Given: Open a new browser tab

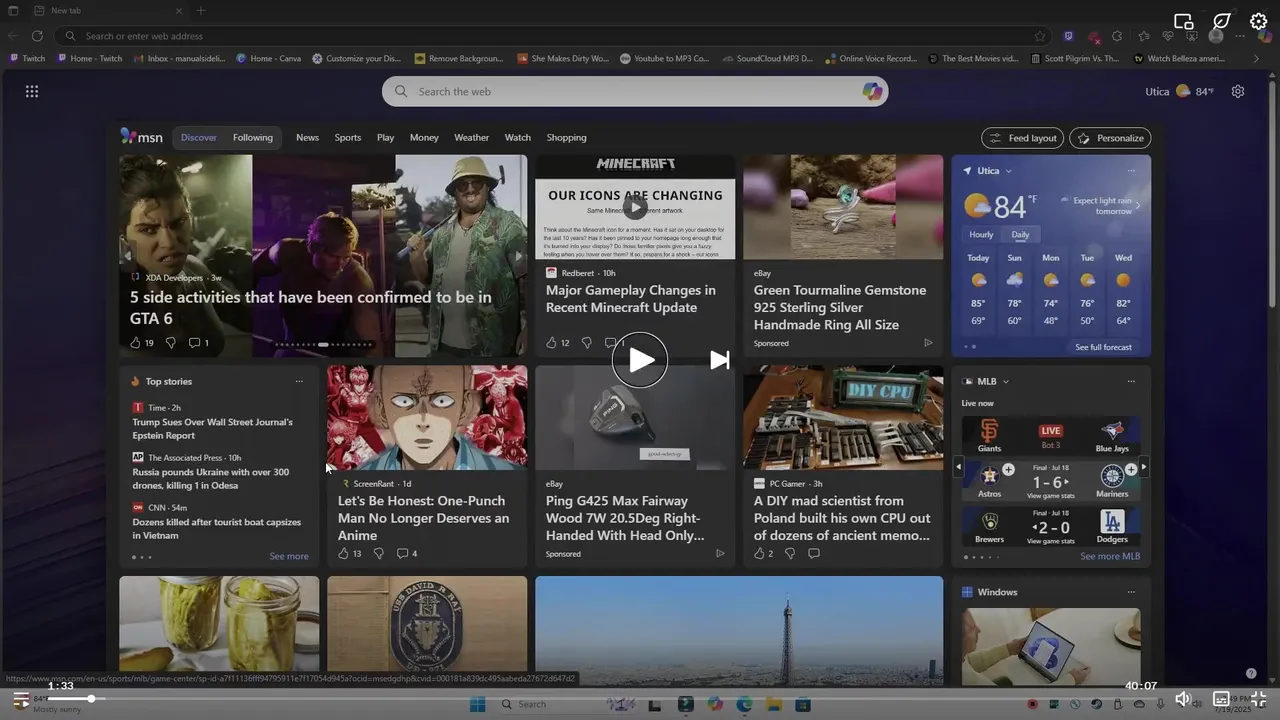Looking at the screenshot, I should click(x=201, y=10).
